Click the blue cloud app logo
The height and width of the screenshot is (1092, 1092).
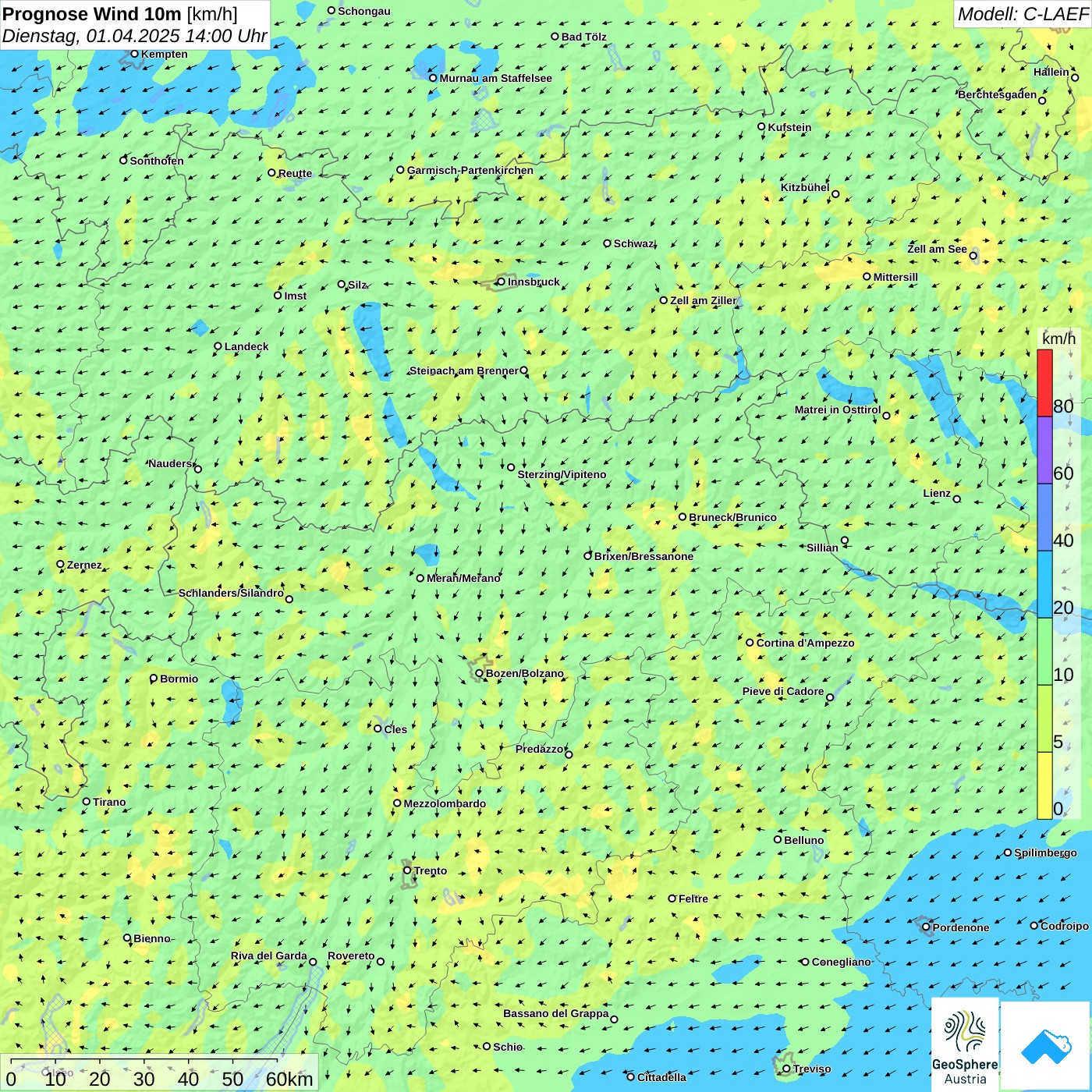click(x=1046, y=1046)
